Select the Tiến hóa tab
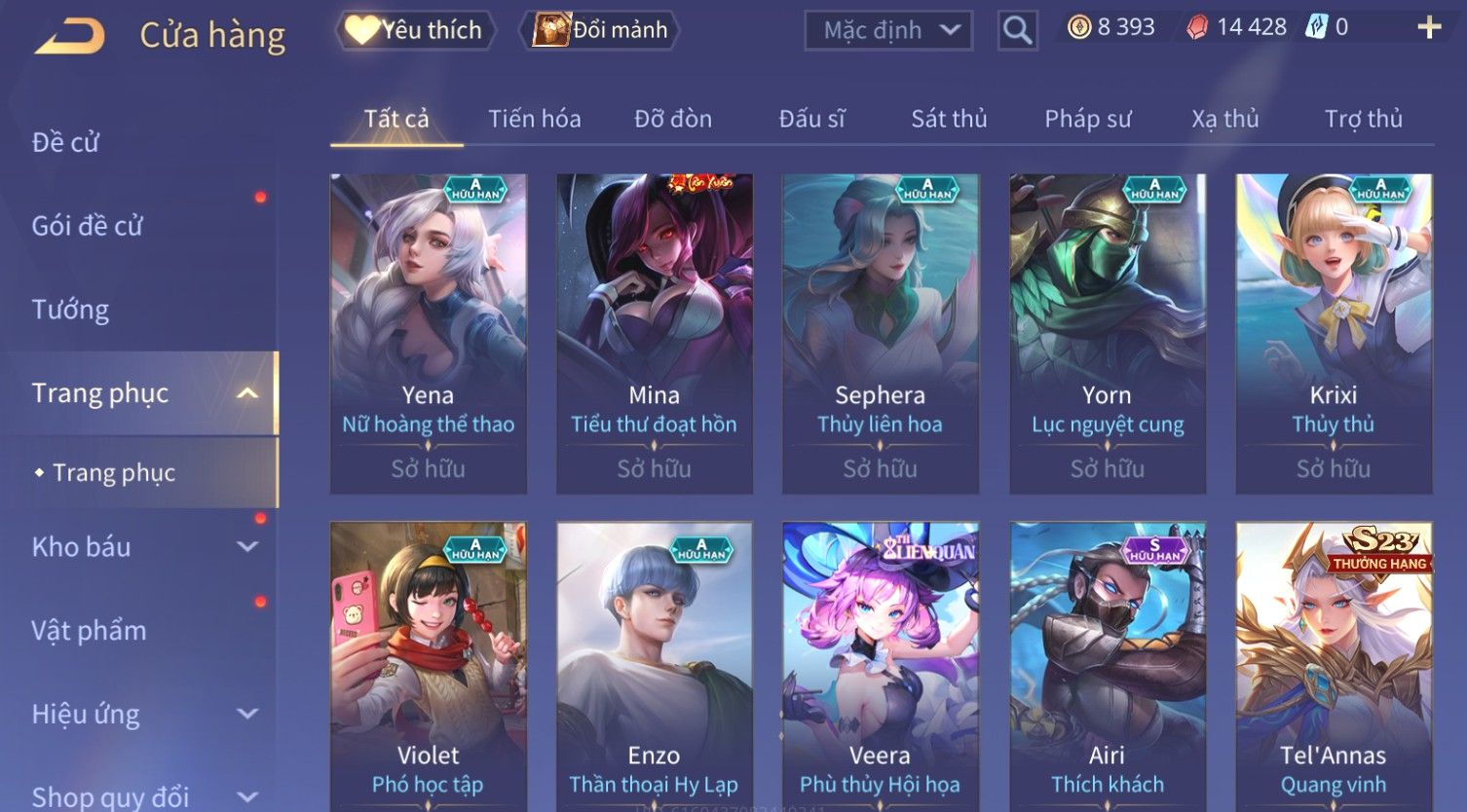 tap(534, 119)
